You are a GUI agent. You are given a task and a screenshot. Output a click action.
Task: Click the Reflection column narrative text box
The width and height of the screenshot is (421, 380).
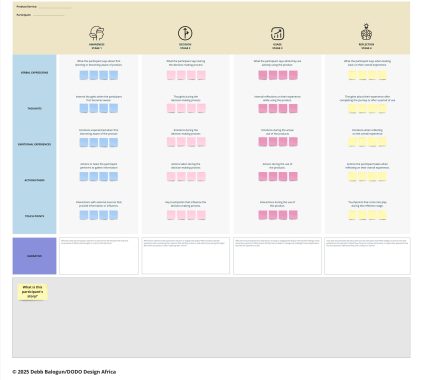367,256
